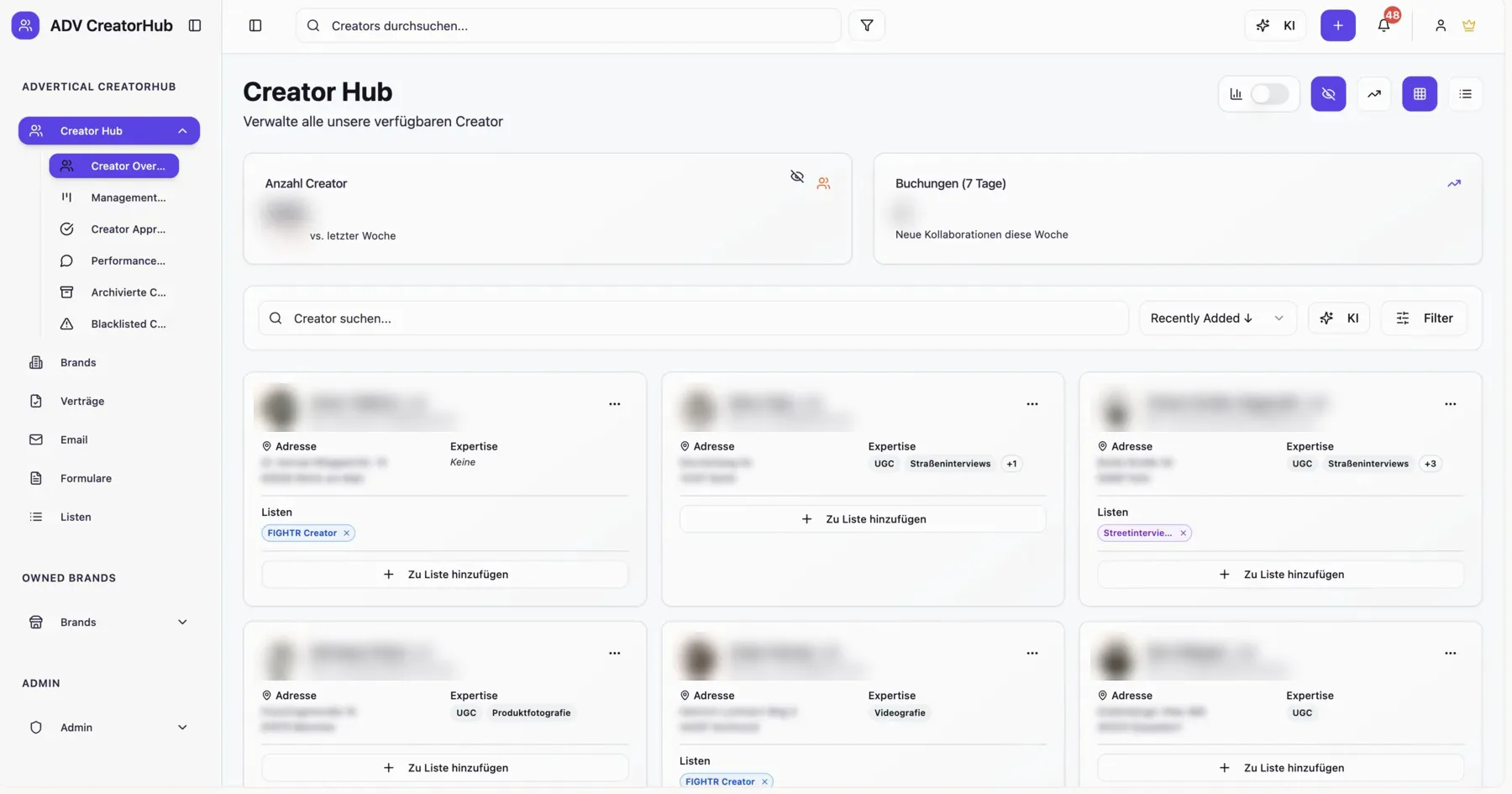This screenshot has height=794, width=1512.
Task: Click the crown premium icon
Action: pos(1468,25)
